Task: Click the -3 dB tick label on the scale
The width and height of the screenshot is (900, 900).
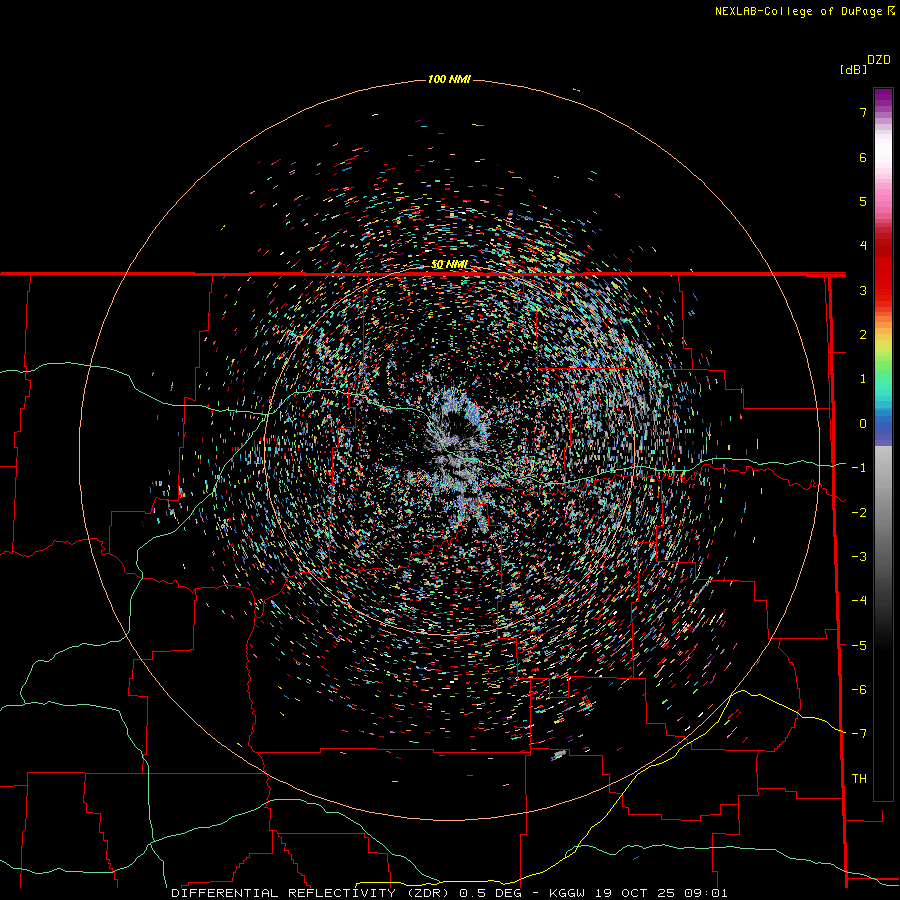Action: (859, 557)
